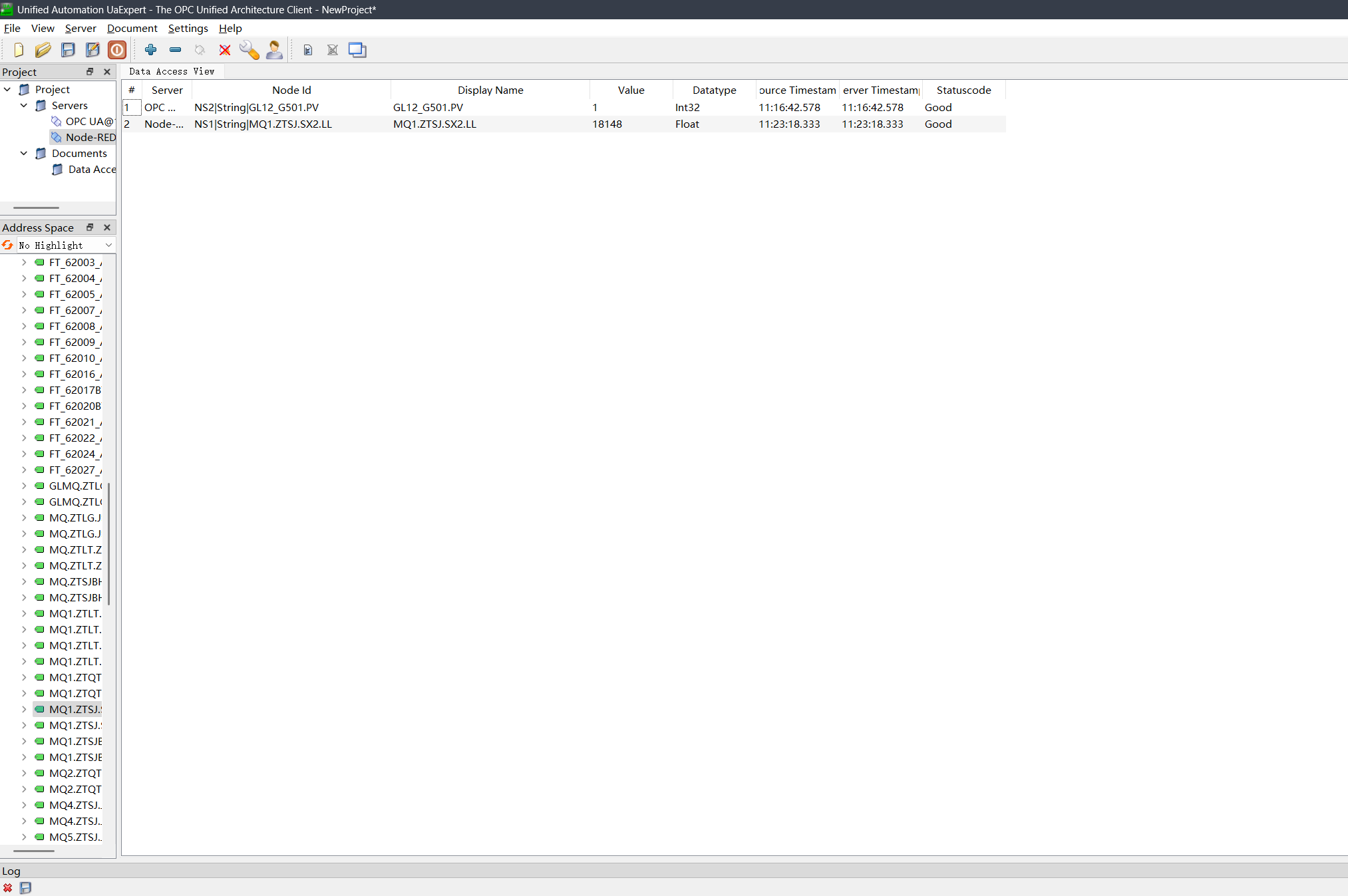Image resolution: width=1348 pixels, height=896 pixels.
Task: Sort by the Value column header
Action: pos(631,90)
